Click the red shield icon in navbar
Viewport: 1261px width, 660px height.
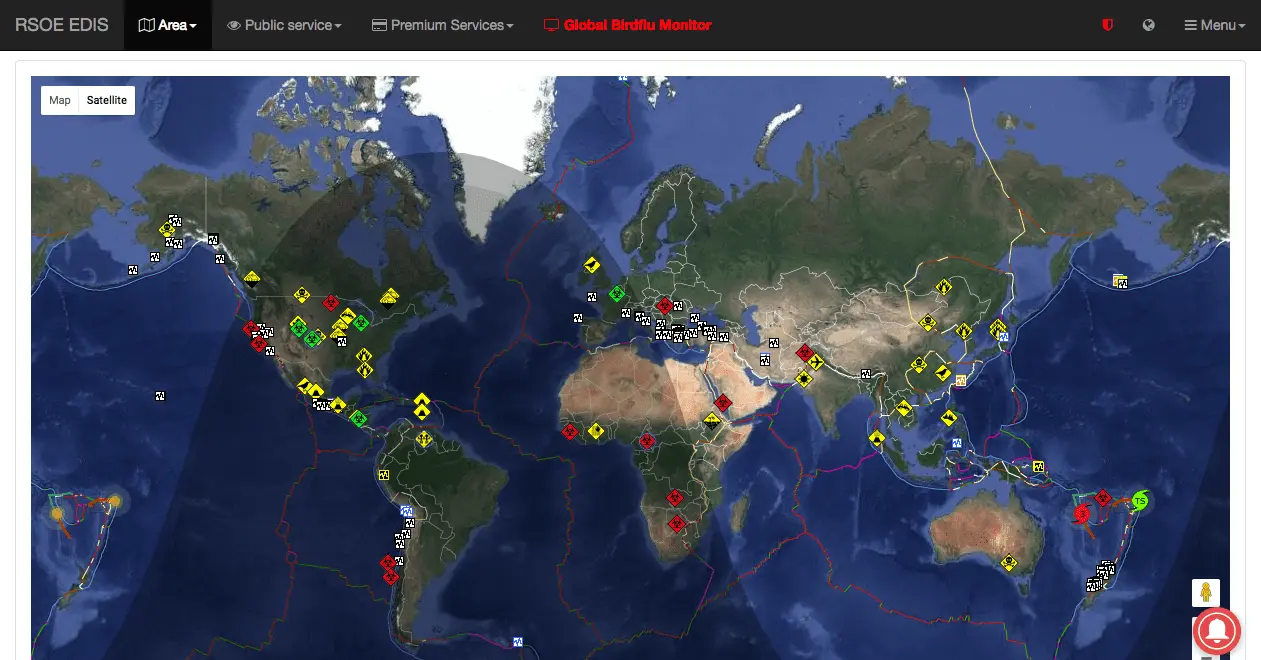pos(1107,25)
